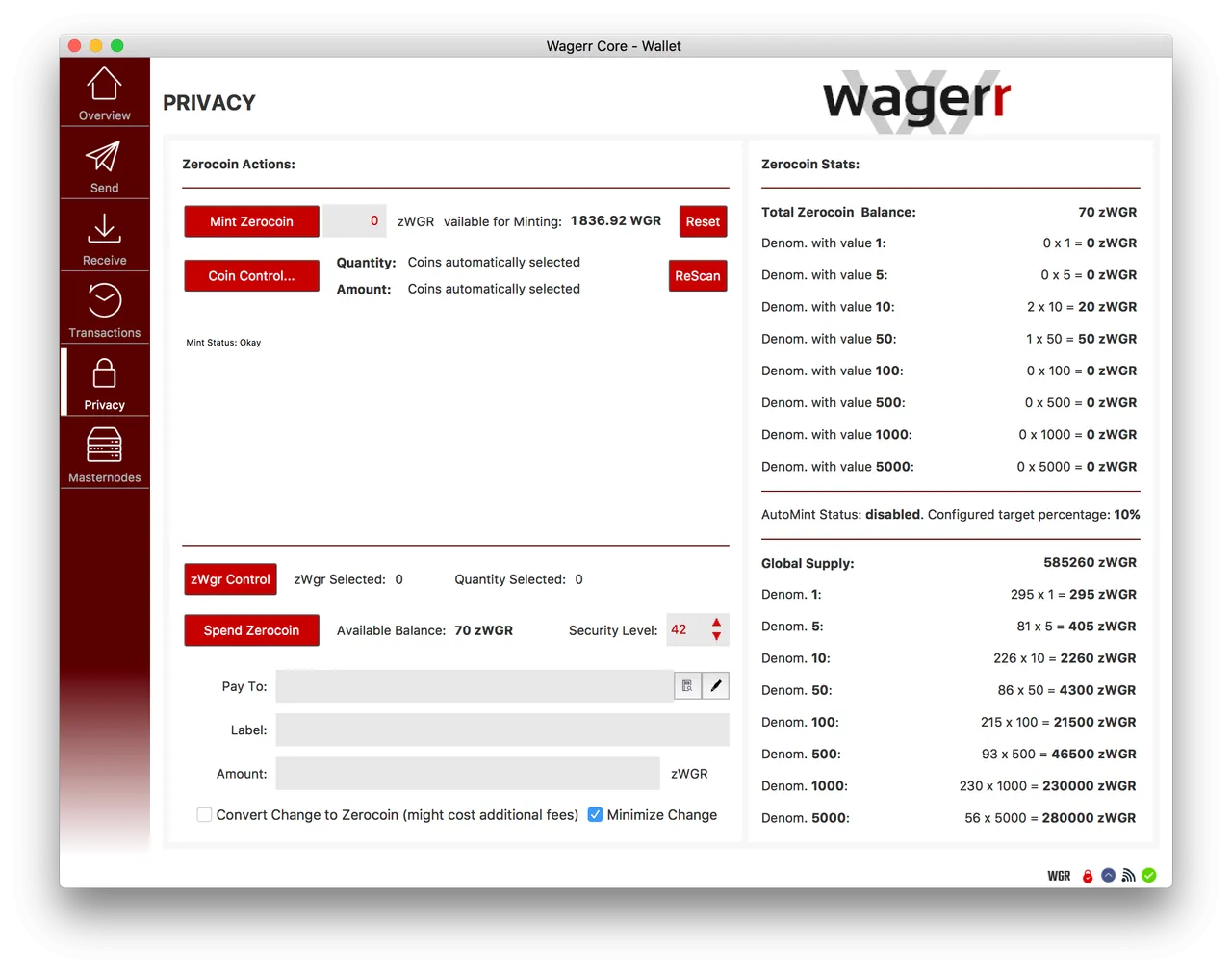The width and height of the screenshot is (1232, 973).
Task: Go to the Send page
Action: pos(104,165)
